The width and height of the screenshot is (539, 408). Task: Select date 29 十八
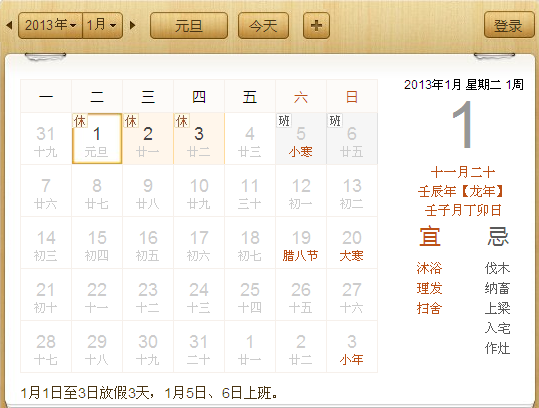click(x=97, y=347)
